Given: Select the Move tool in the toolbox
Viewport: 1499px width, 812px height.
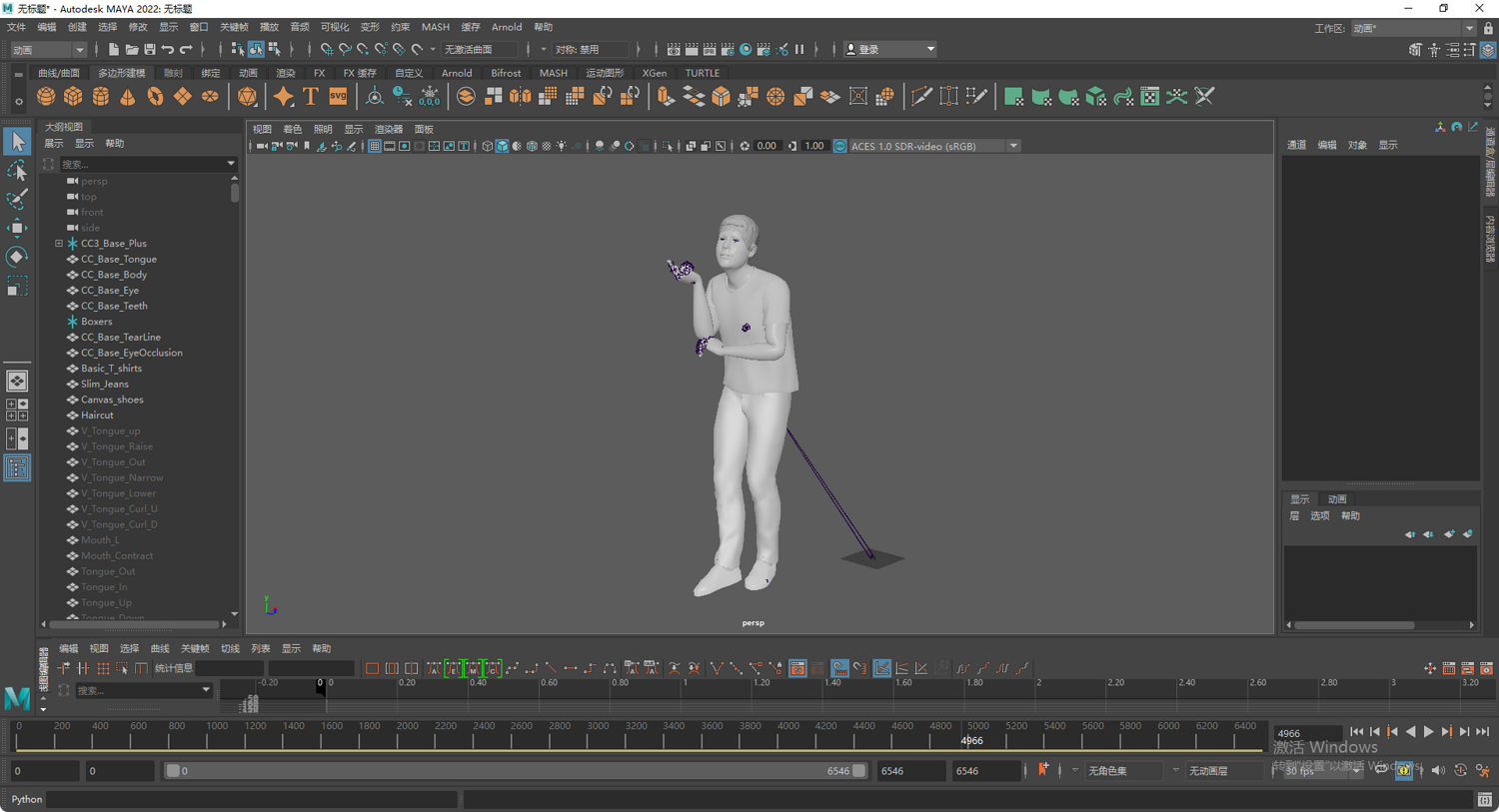Looking at the screenshot, I should [17, 228].
